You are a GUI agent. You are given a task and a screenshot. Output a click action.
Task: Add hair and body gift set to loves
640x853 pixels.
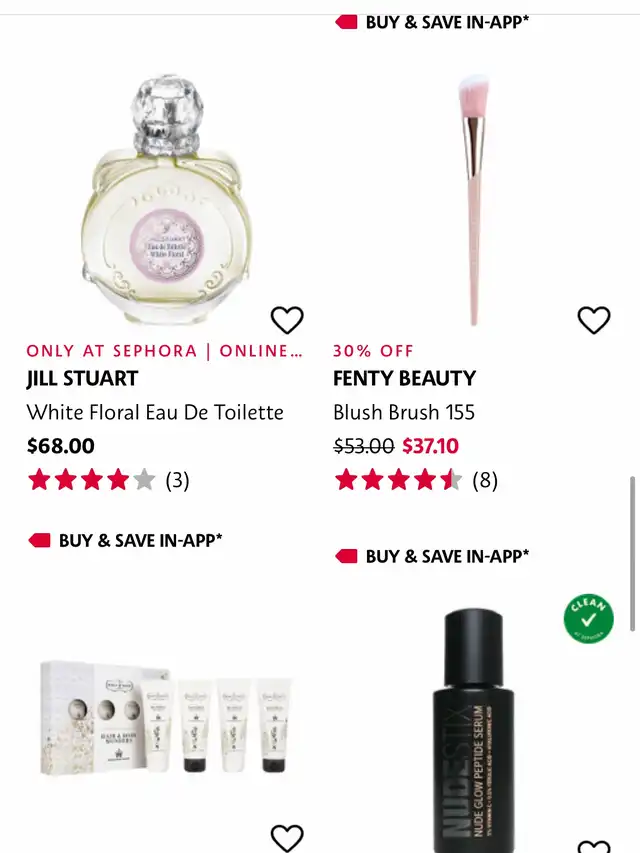click(x=287, y=838)
